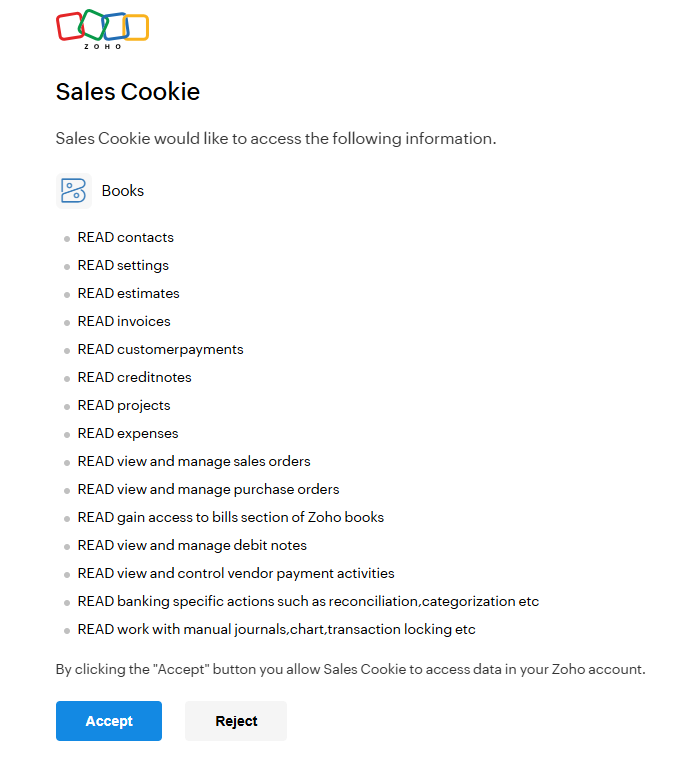
Task: Click READ invoices permission item
Action: pyautogui.click(x=124, y=321)
